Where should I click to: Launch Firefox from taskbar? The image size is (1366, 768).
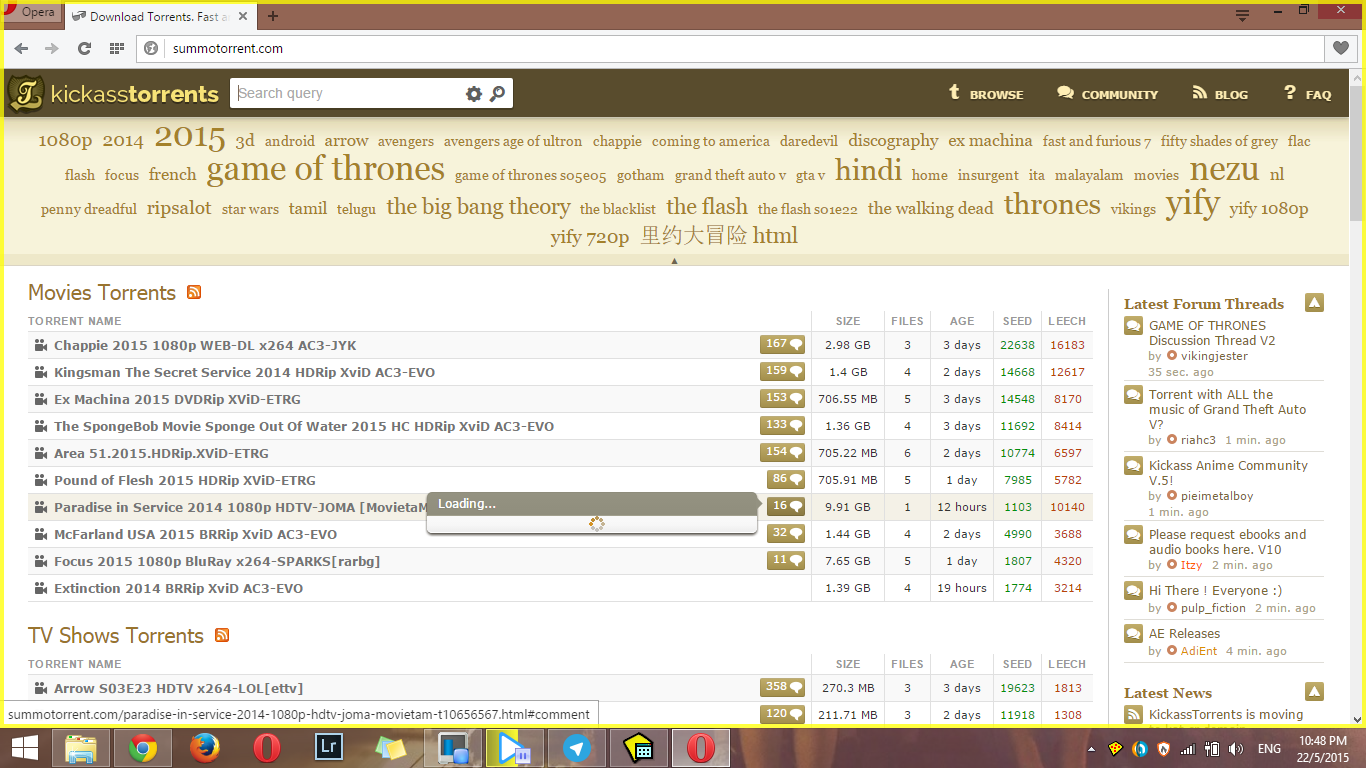(x=205, y=748)
